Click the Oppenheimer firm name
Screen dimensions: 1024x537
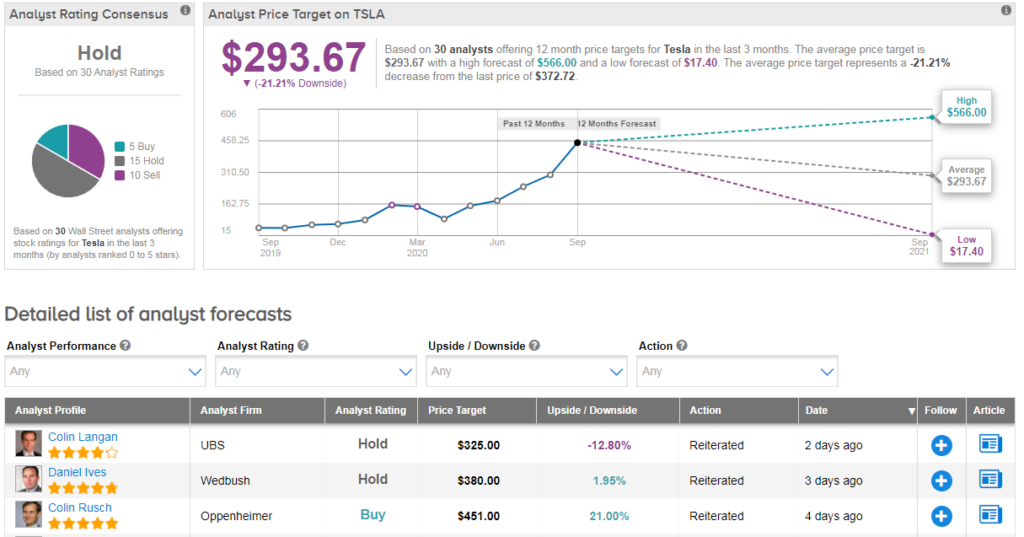pos(236,516)
